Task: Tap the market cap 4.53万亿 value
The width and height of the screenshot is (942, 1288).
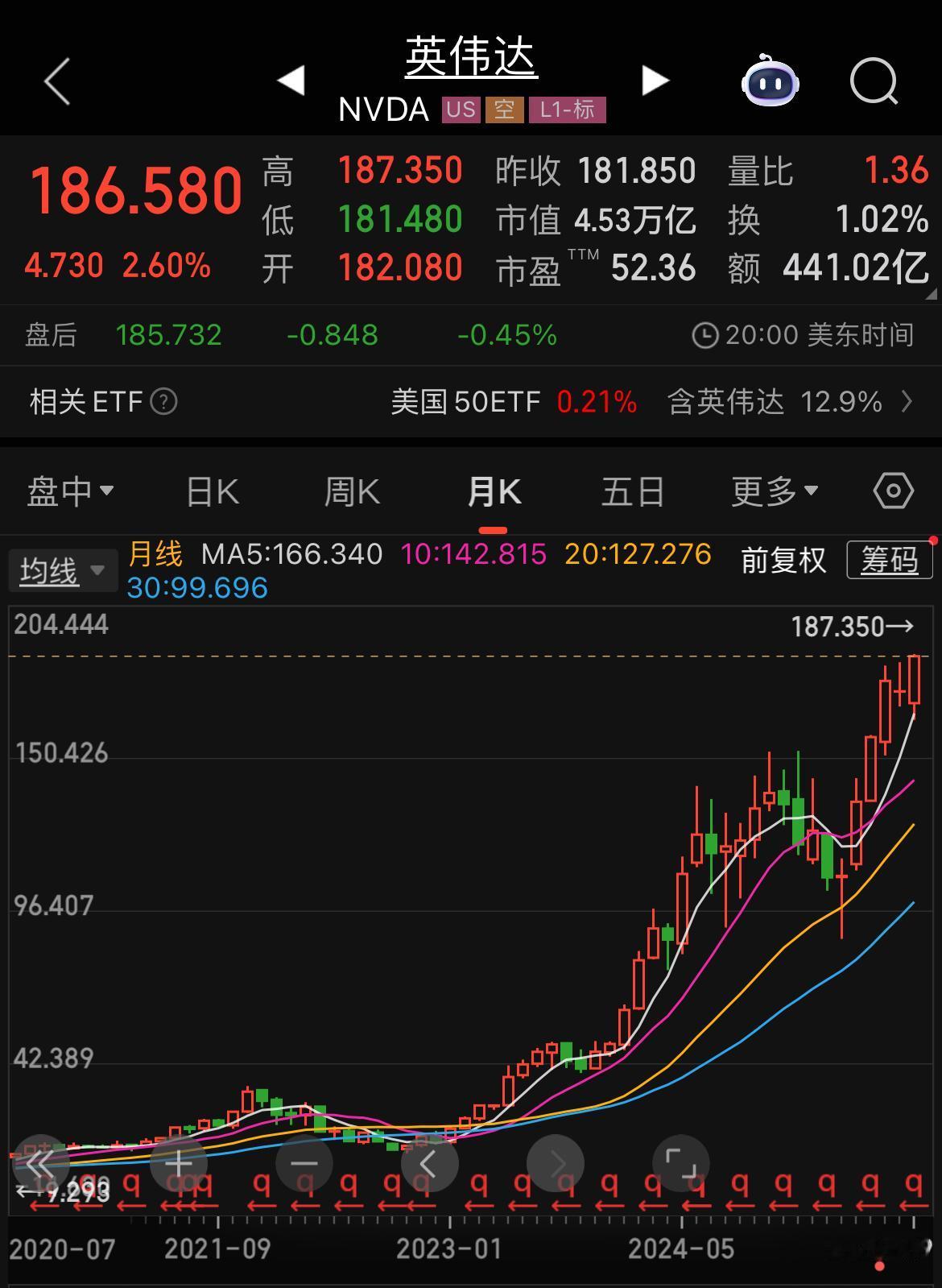Action: [x=635, y=220]
